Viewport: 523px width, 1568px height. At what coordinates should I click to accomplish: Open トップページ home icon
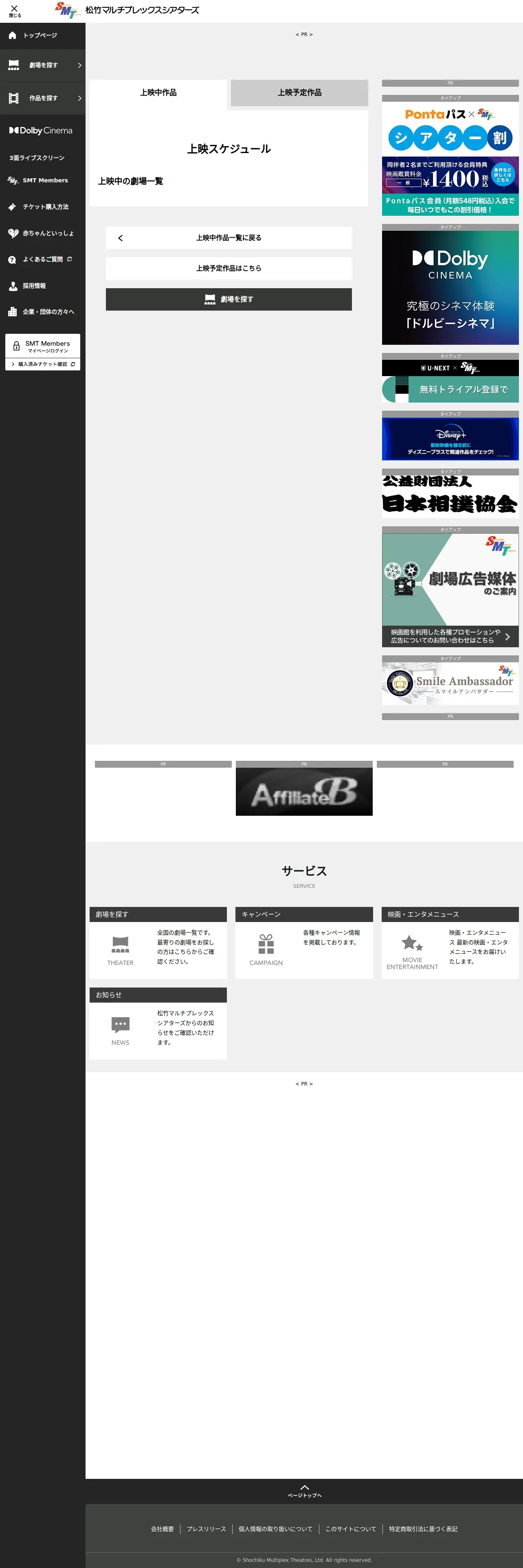coord(12,35)
